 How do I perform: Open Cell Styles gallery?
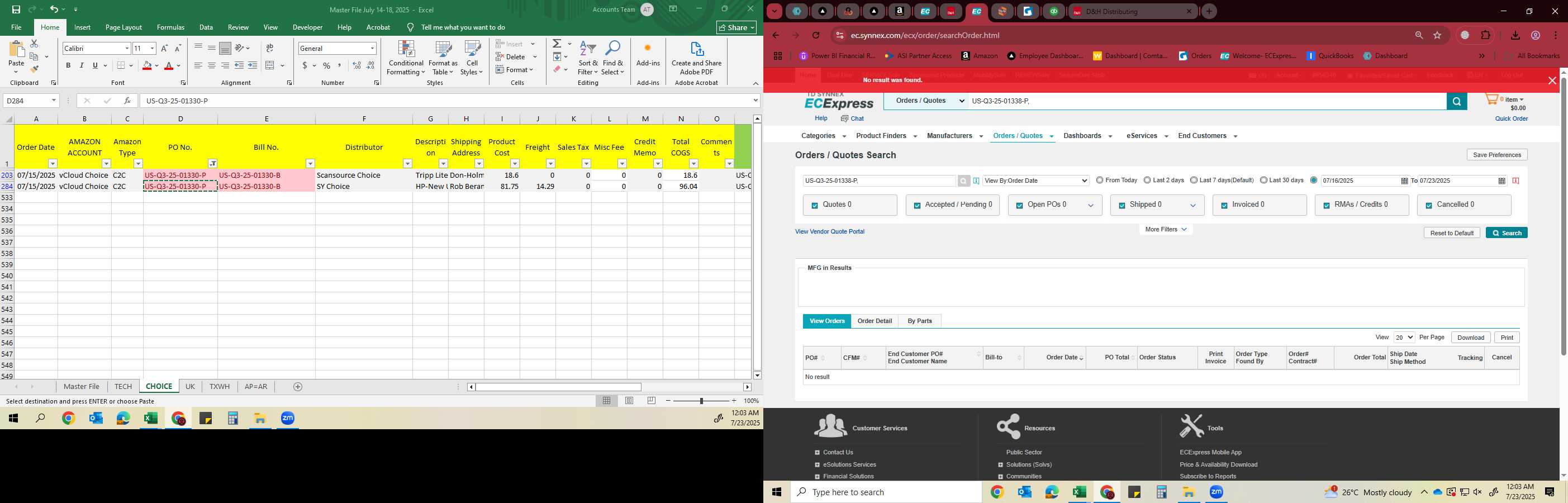pyautogui.click(x=472, y=58)
